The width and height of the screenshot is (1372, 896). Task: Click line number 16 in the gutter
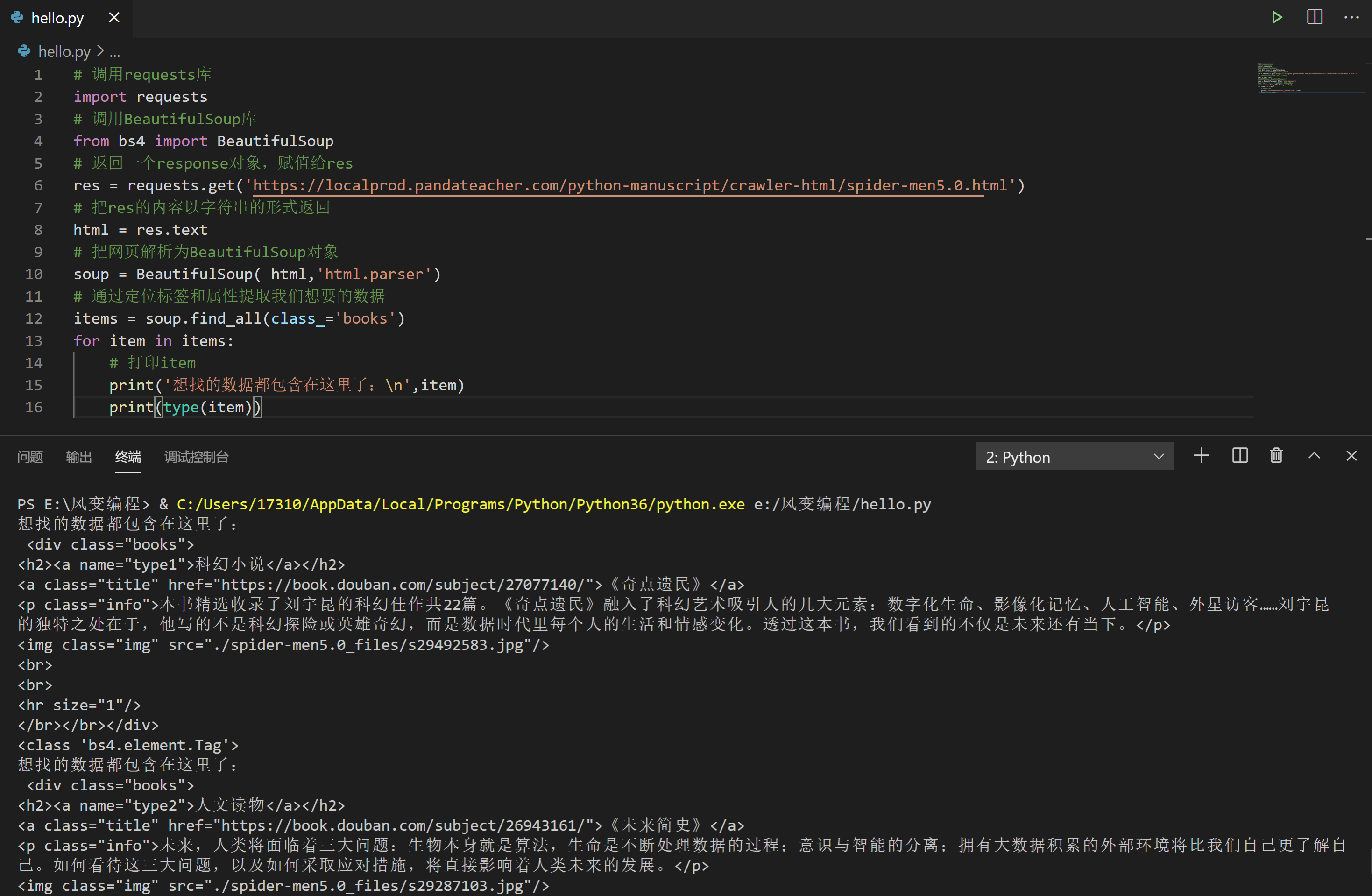coord(34,407)
